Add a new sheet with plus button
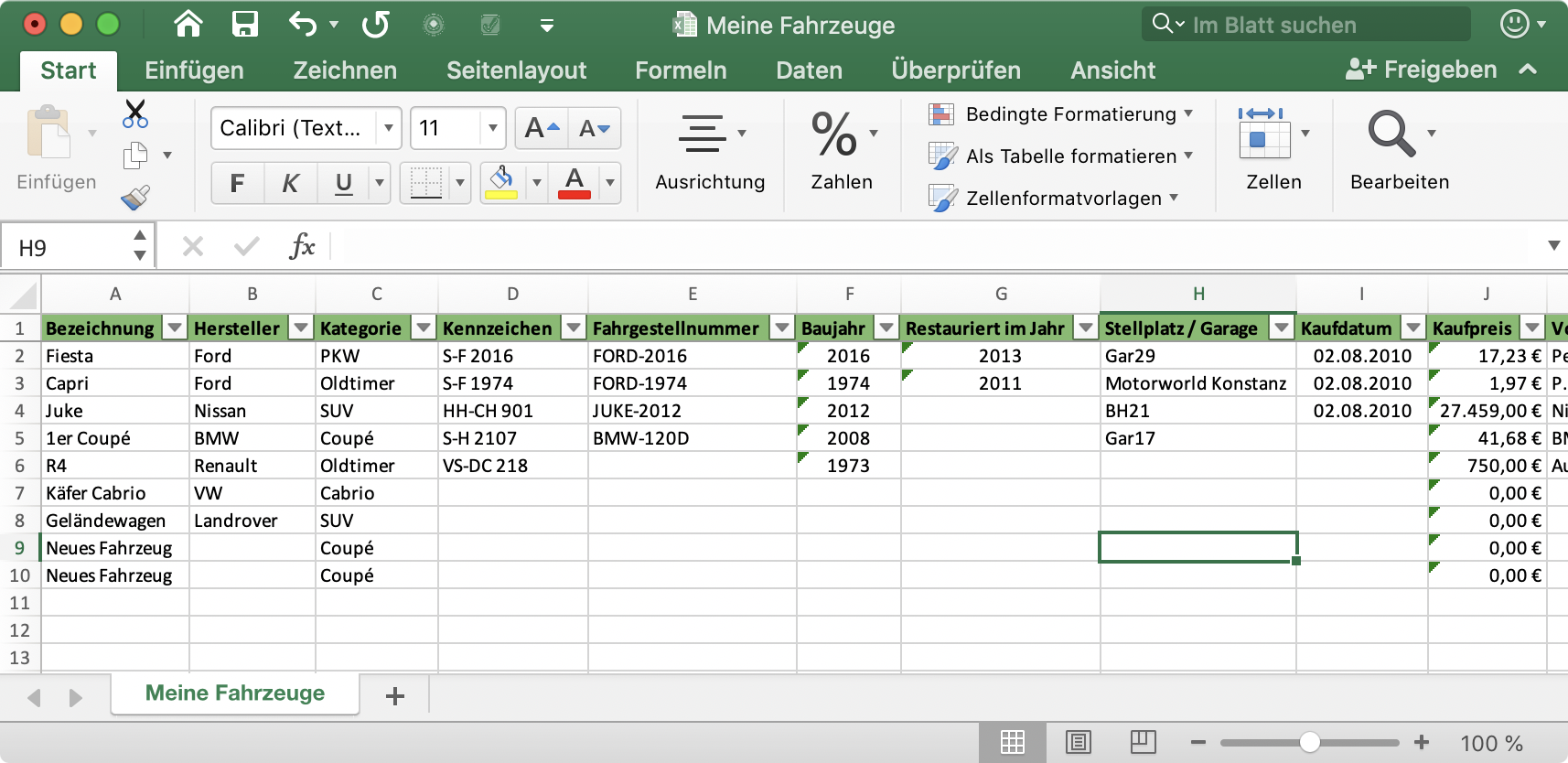The image size is (1568, 763). [x=395, y=696]
